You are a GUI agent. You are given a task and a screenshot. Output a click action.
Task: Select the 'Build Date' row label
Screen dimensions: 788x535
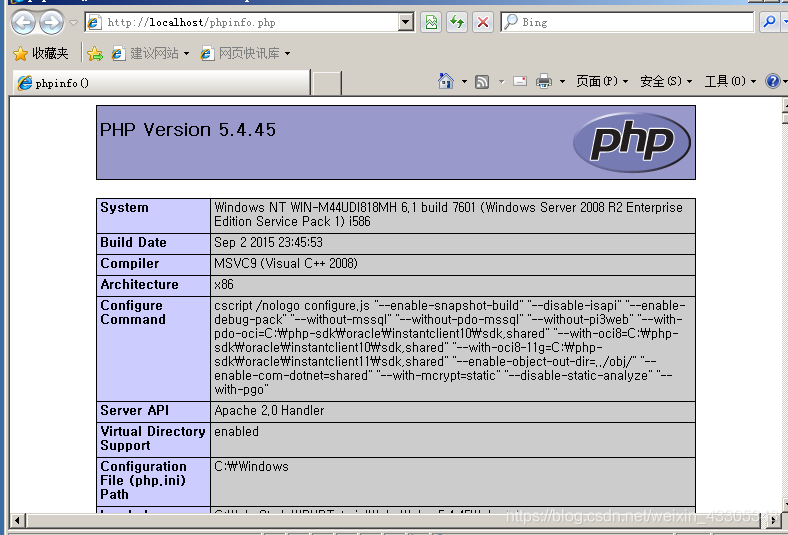click(133, 243)
